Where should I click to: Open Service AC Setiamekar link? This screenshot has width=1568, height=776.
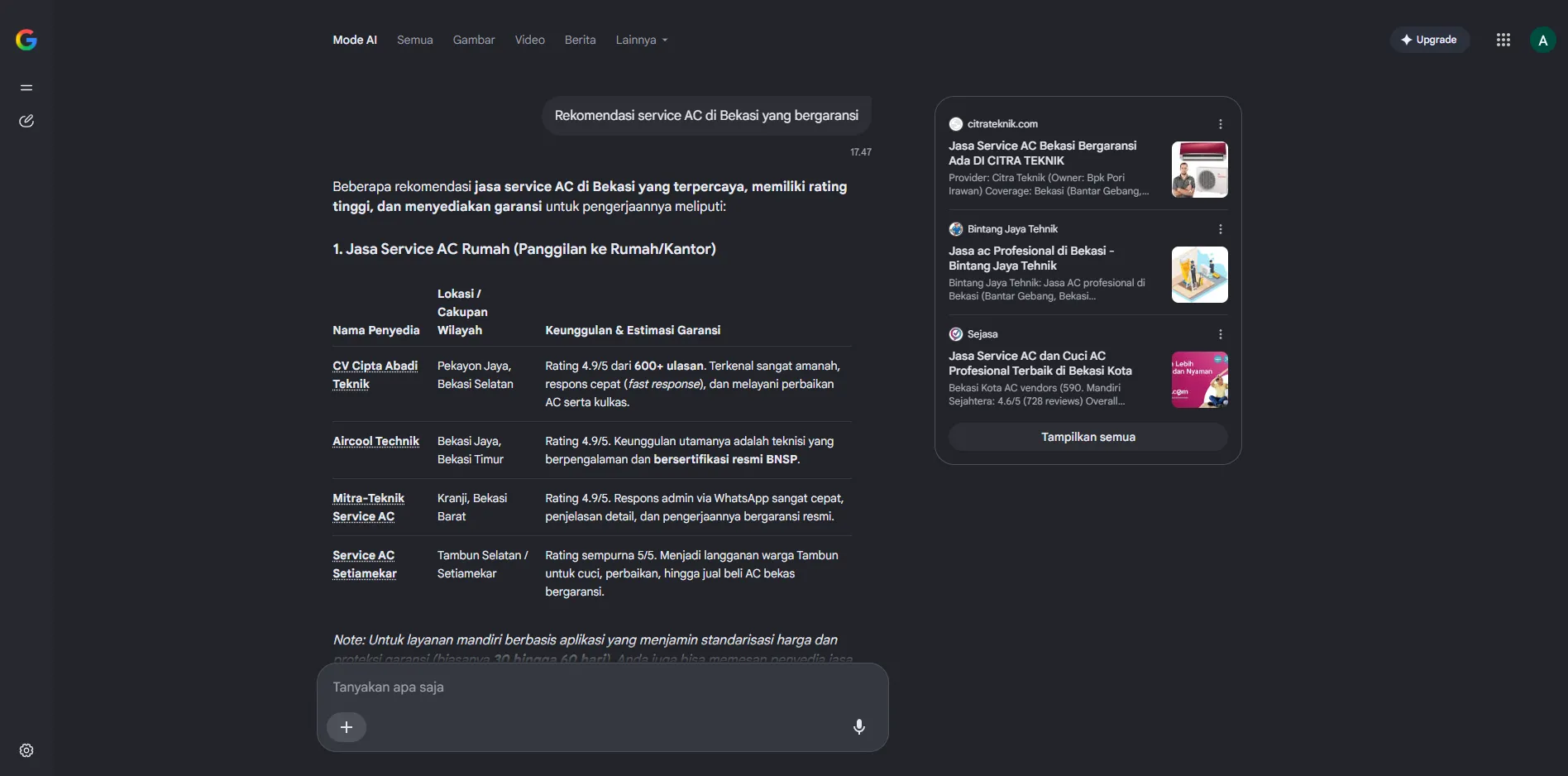click(365, 564)
